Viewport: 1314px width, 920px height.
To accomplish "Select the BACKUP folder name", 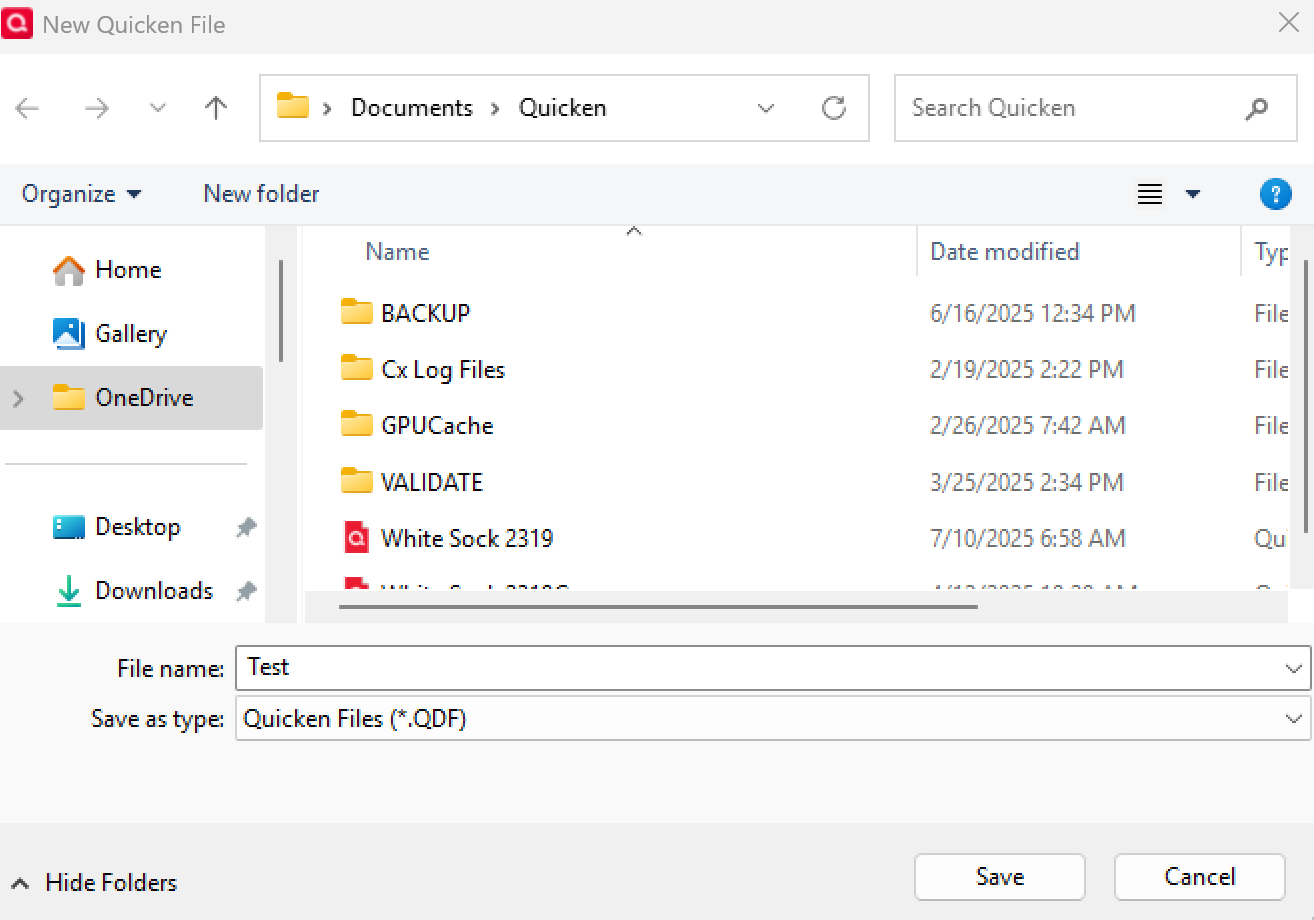I will pos(426,313).
